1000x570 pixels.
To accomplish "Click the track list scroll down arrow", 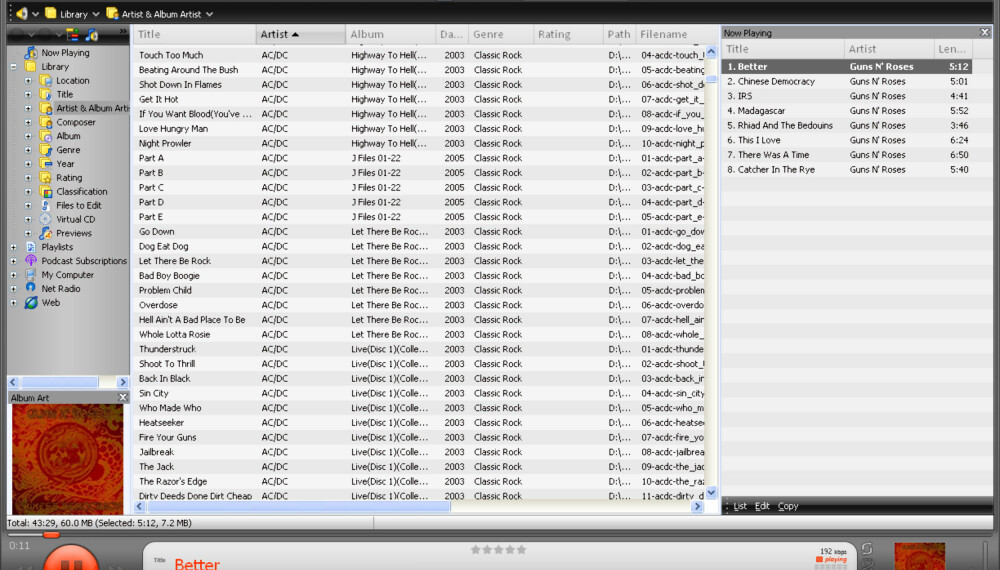I will pyautogui.click(x=711, y=492).
